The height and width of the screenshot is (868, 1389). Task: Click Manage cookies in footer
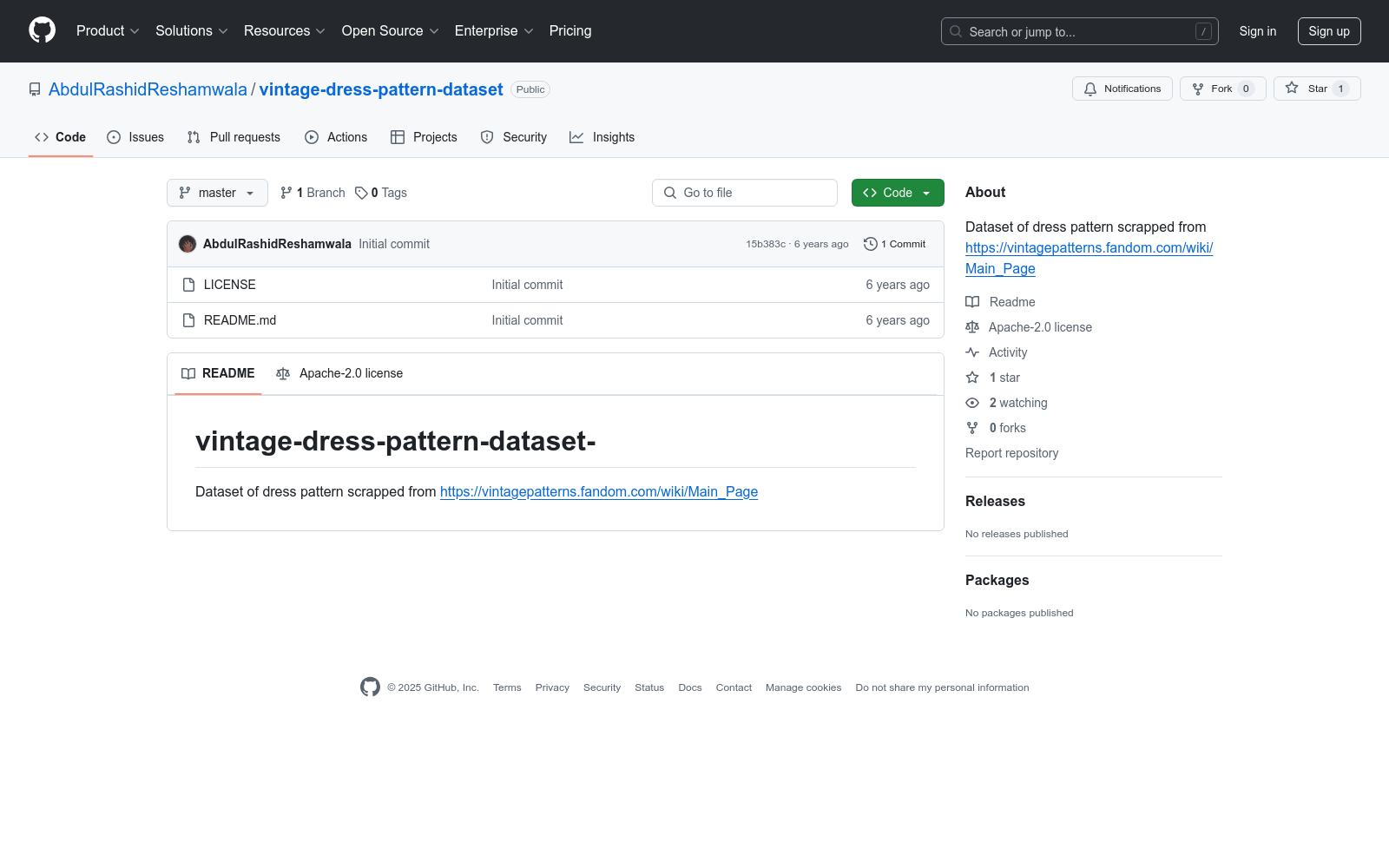tap(803, 687)
